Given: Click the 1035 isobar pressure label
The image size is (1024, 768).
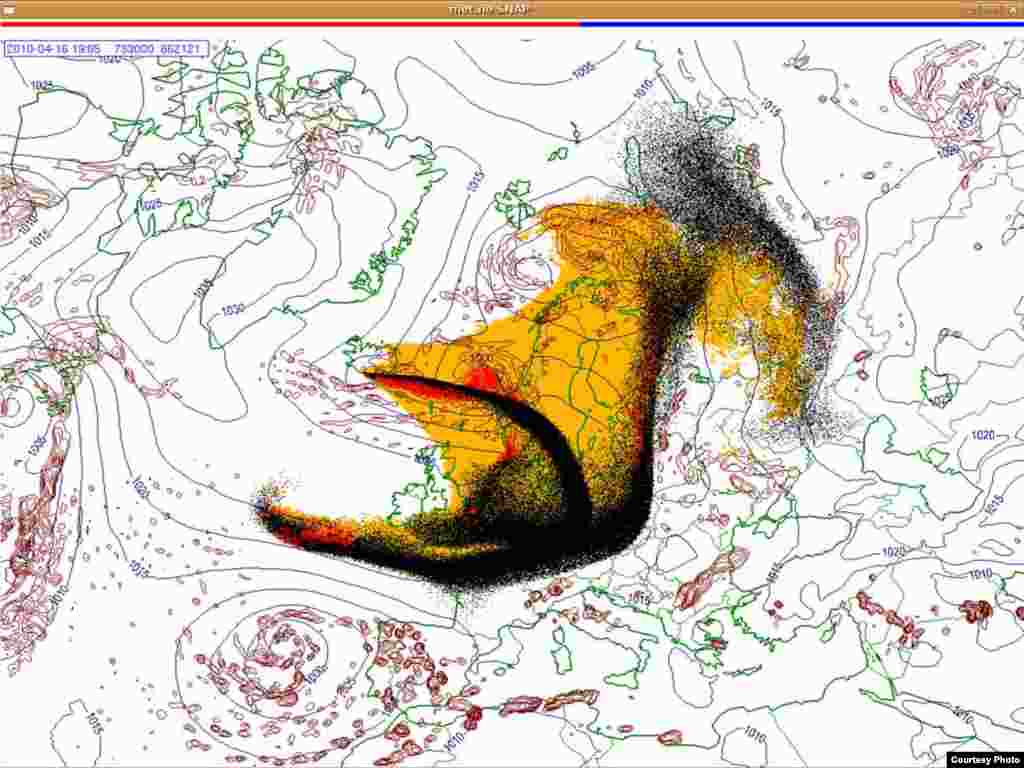Looking at the screenshot, I should point(203,287).
